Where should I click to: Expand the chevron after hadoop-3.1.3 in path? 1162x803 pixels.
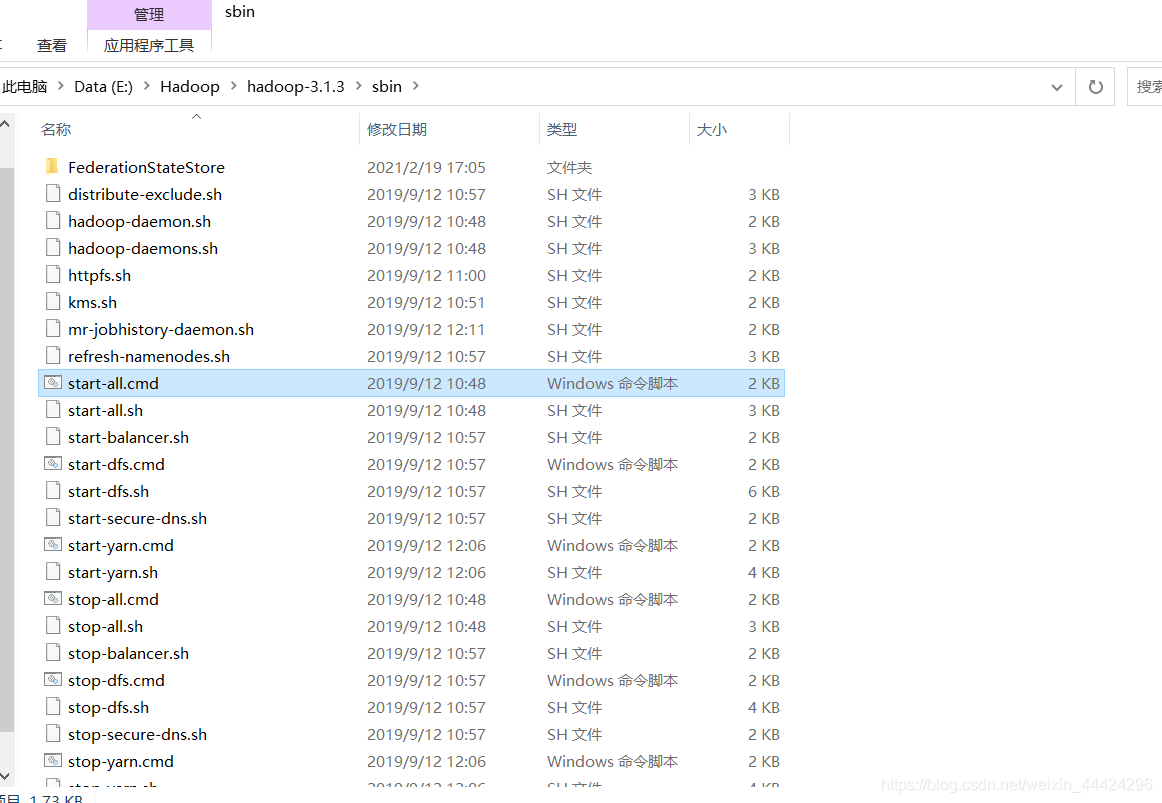tap(359, 86)
